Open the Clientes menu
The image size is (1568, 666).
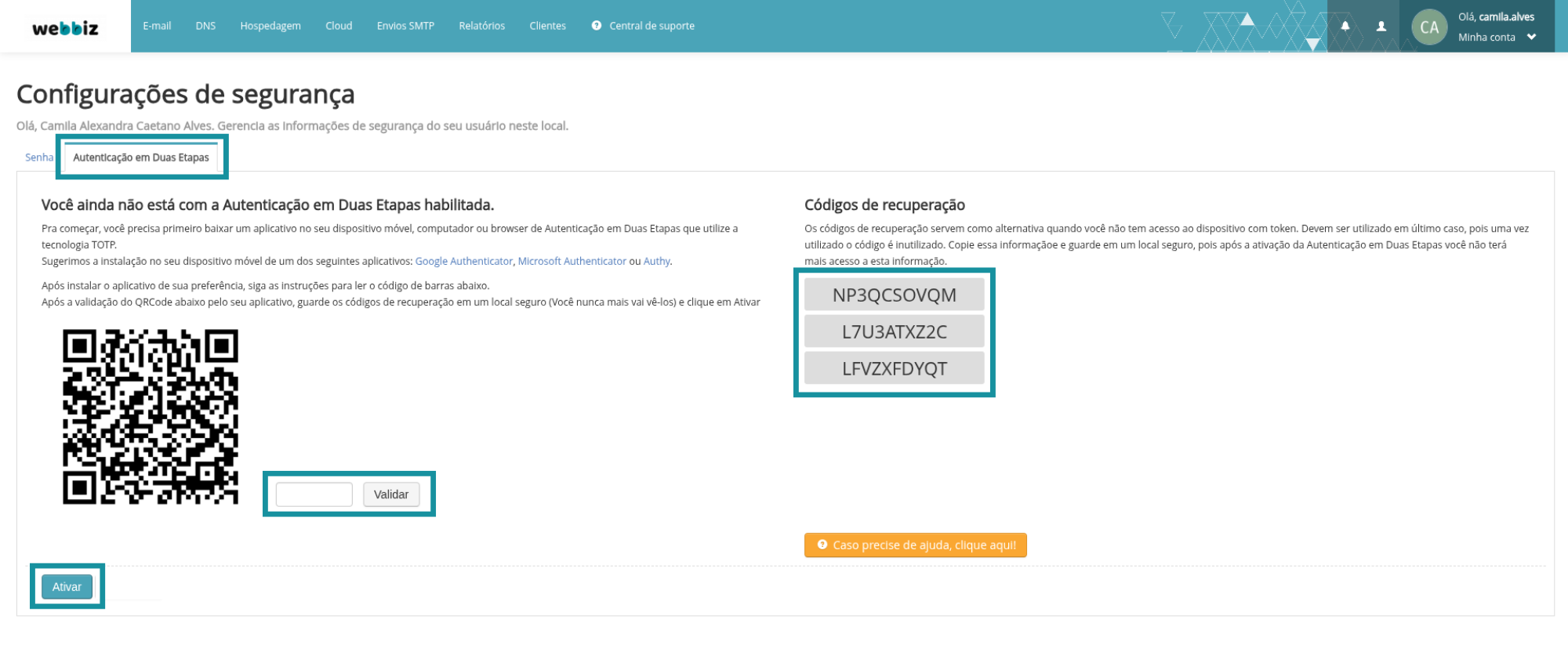[x=547, y=26]
